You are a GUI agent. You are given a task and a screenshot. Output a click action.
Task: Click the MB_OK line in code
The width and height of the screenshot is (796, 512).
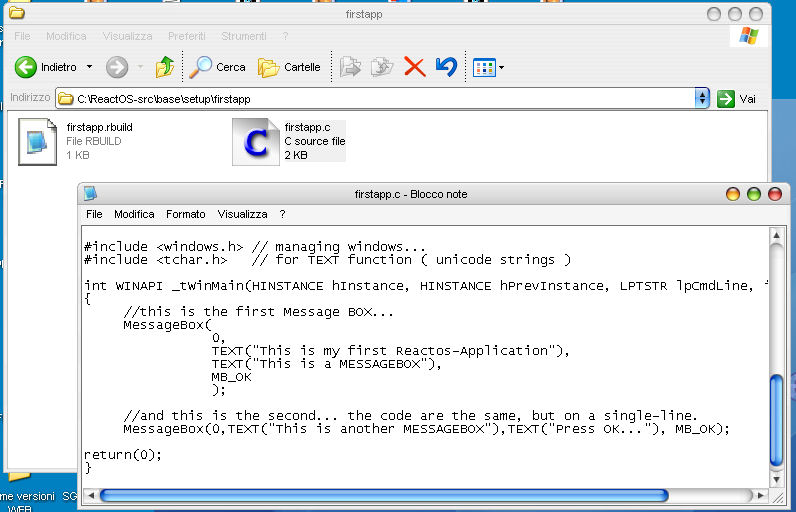(231, 377)
